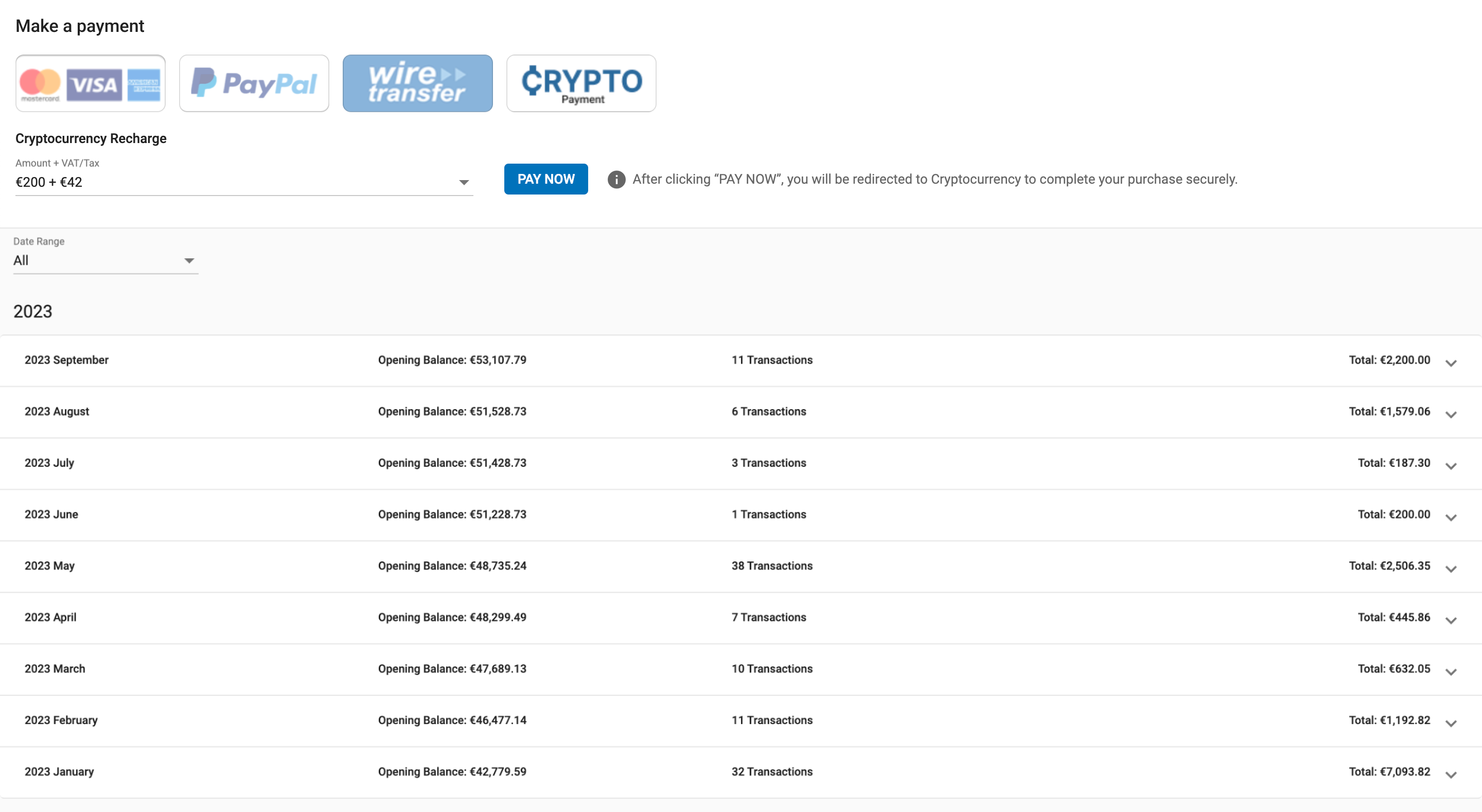Click '1 Transactions' in the June row
This screenshot has height=812, width=1482.
click(x=769, y=515)
